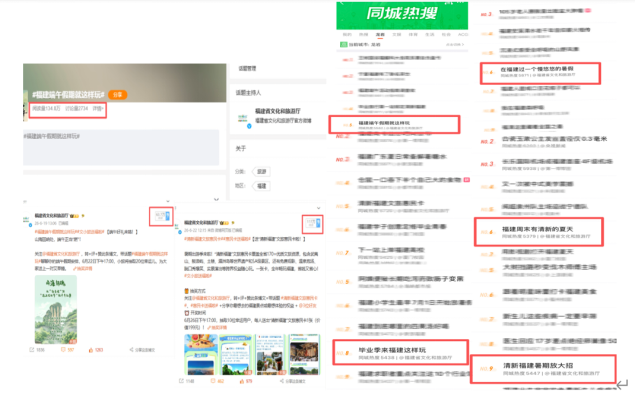Click the switch-city link right of 当前城市
Viewport: 636px width, 398px height.
(x=455, y=45)
